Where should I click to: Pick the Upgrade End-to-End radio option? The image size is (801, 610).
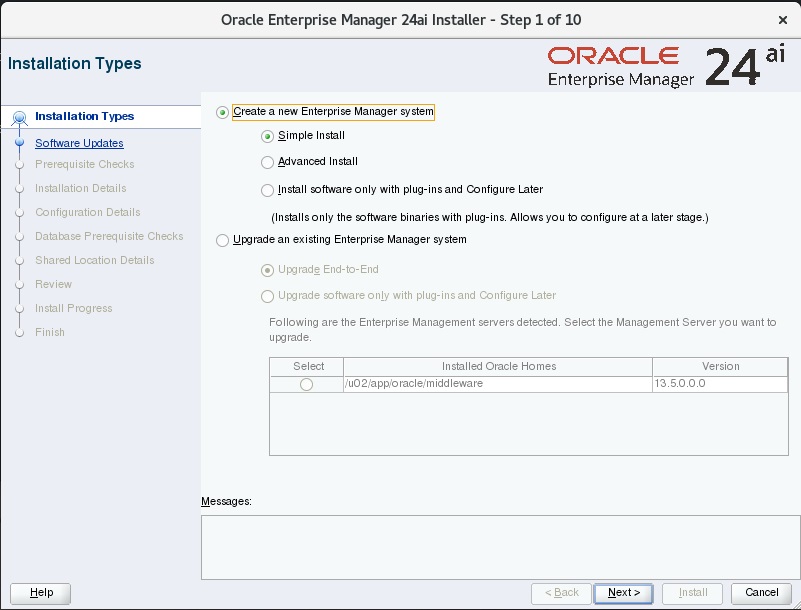267,270
